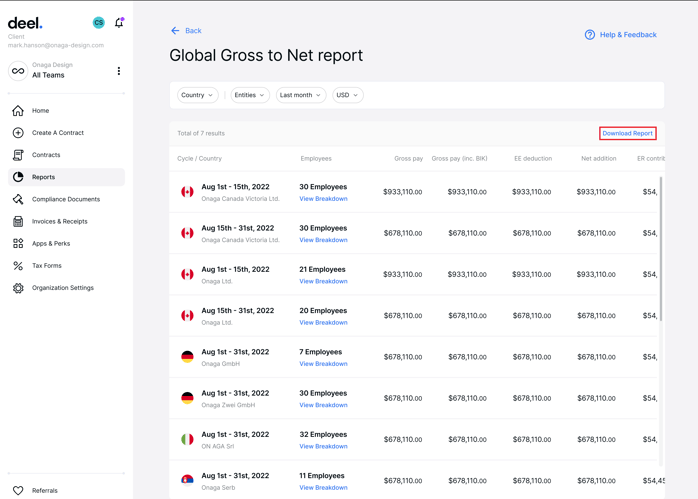
Task: Click the Back arrow icon
Action: [175, 30]
